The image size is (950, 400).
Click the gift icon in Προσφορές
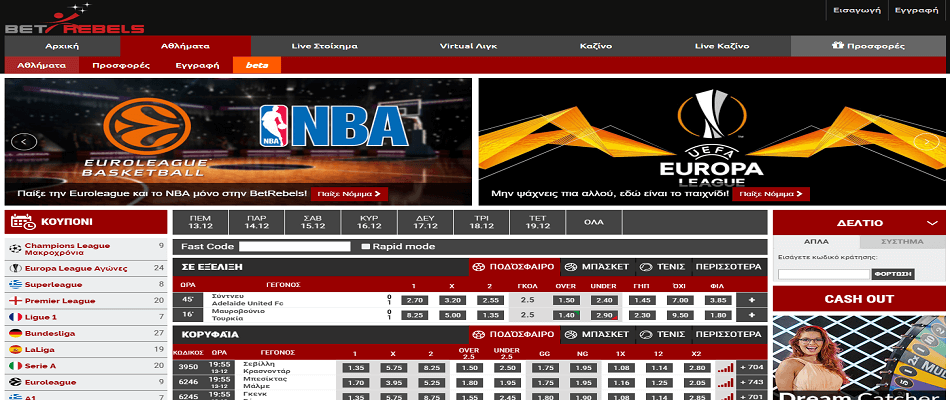click(x=837, y=45)
